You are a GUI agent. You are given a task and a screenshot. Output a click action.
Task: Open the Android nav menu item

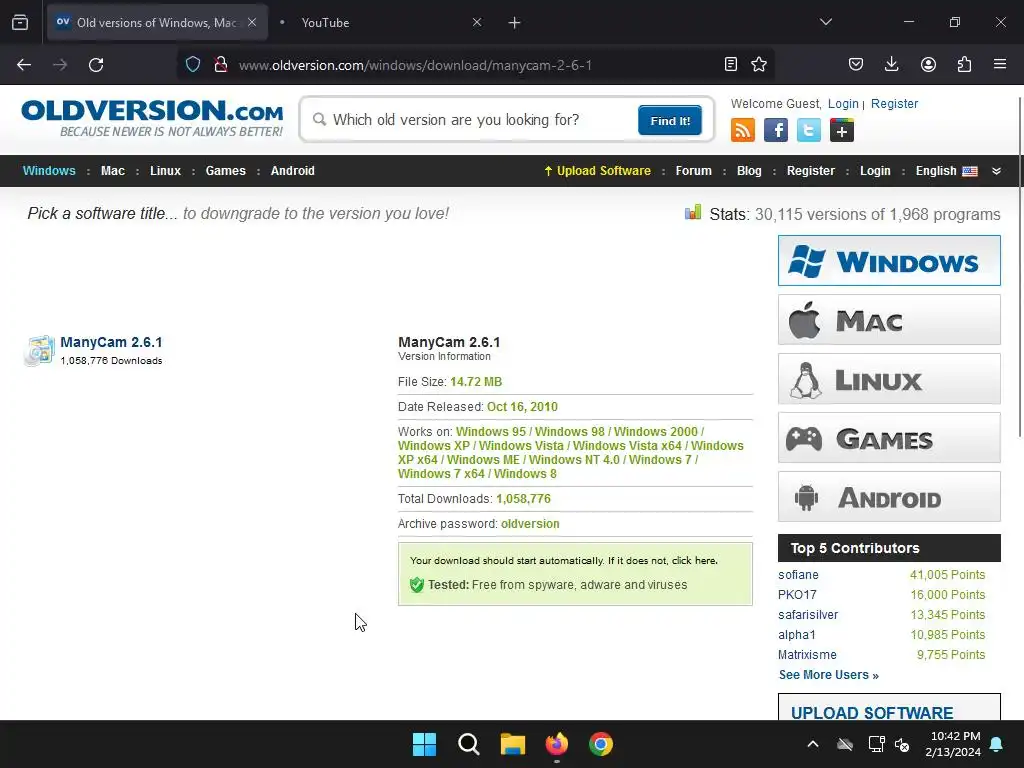point(293,170)
